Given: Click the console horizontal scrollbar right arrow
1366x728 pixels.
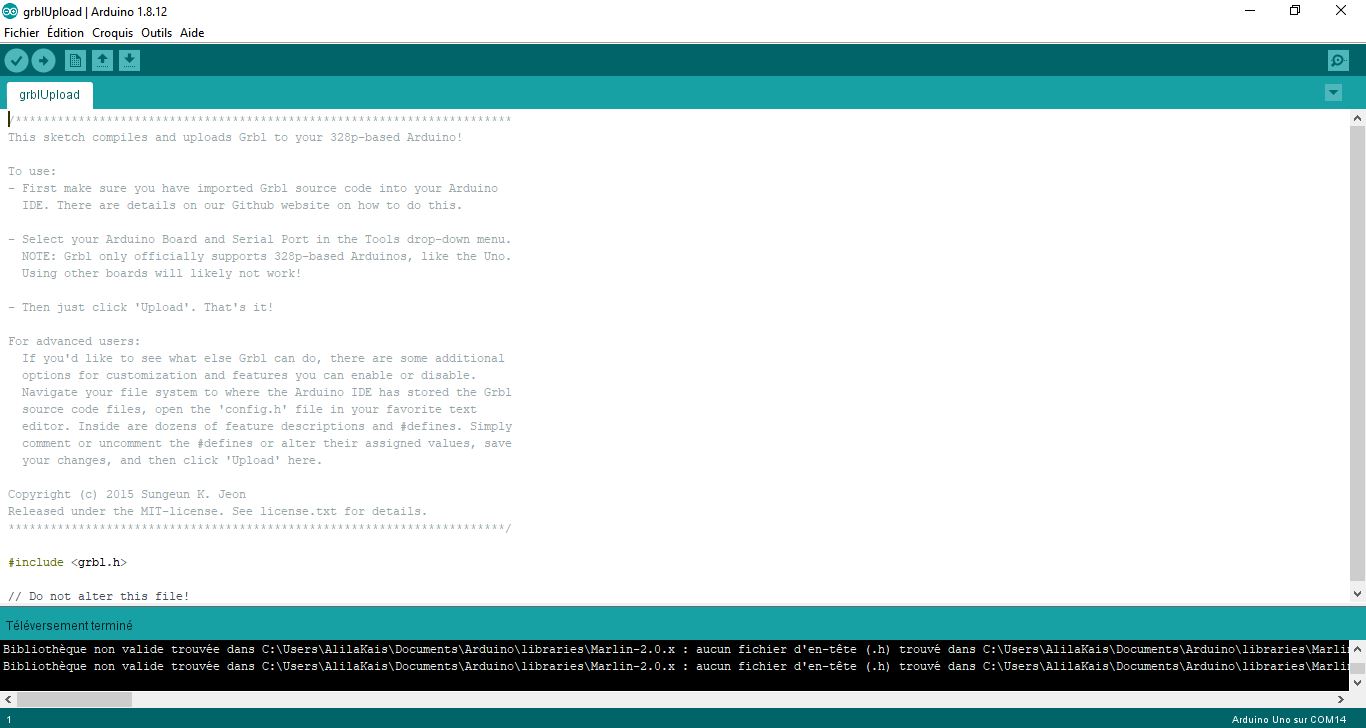Looking at the screenshot, I should 1341,700.
